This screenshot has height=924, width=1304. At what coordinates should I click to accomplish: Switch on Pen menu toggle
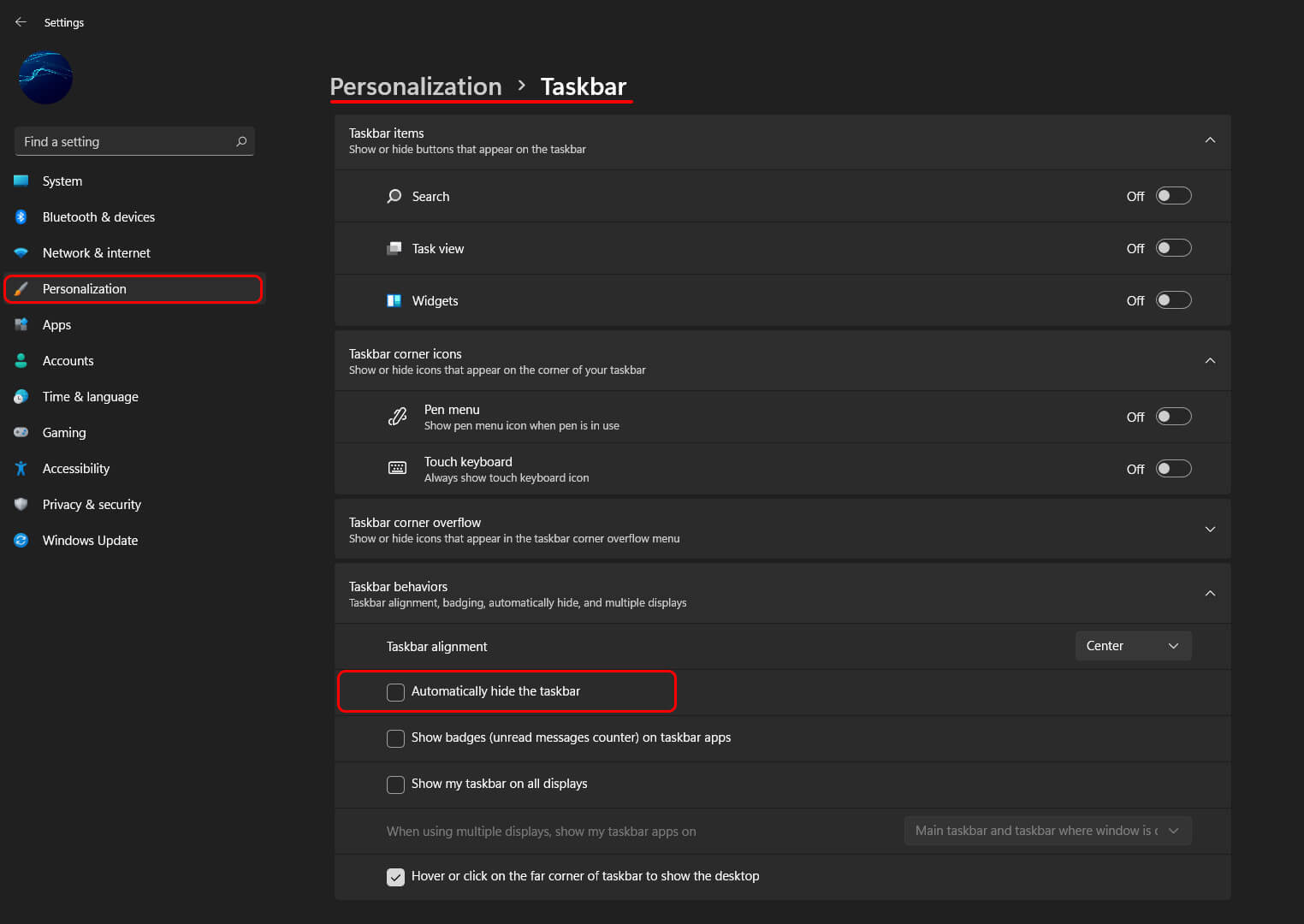click(1173, 417)
